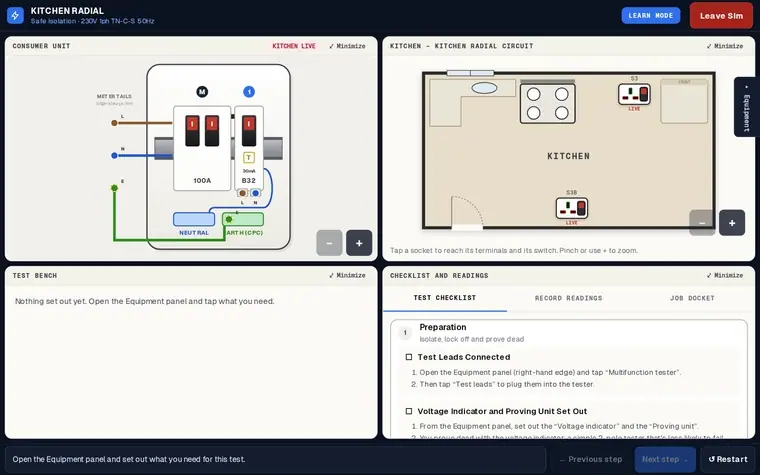760x475 pixels.
Task: Select the Neutral bar in consumer unit
Action: coord(194,219)
